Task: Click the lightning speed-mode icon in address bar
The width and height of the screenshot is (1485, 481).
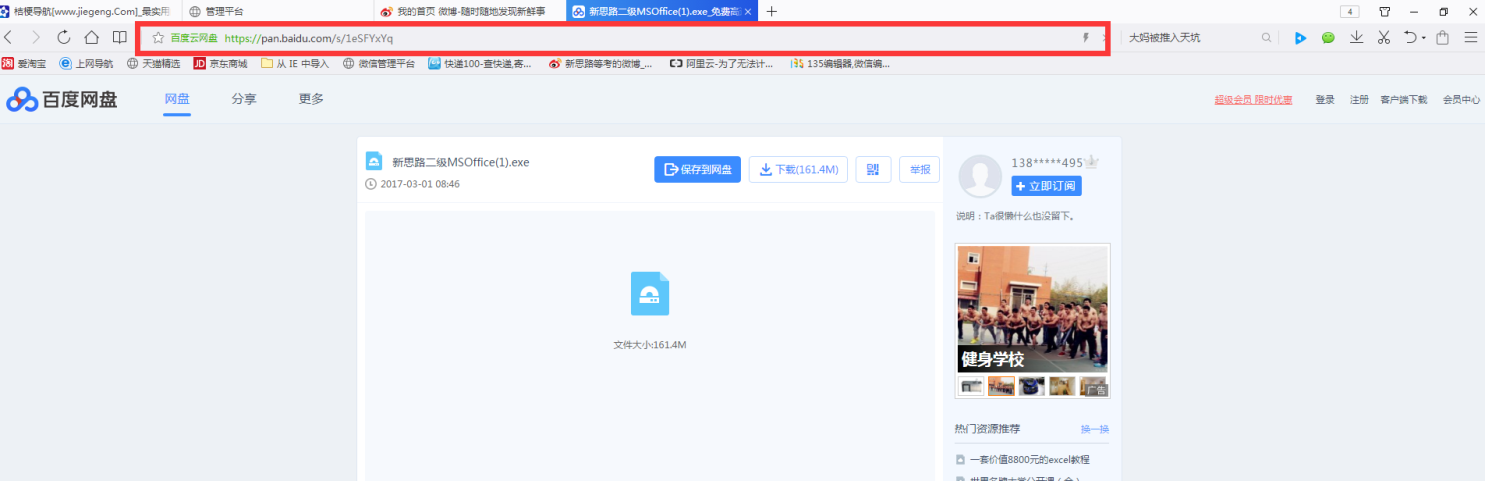Action: 1086,38
